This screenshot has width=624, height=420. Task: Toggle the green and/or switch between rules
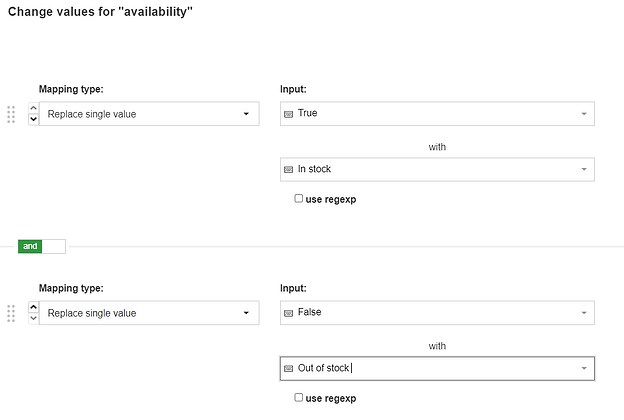point(41,246)
